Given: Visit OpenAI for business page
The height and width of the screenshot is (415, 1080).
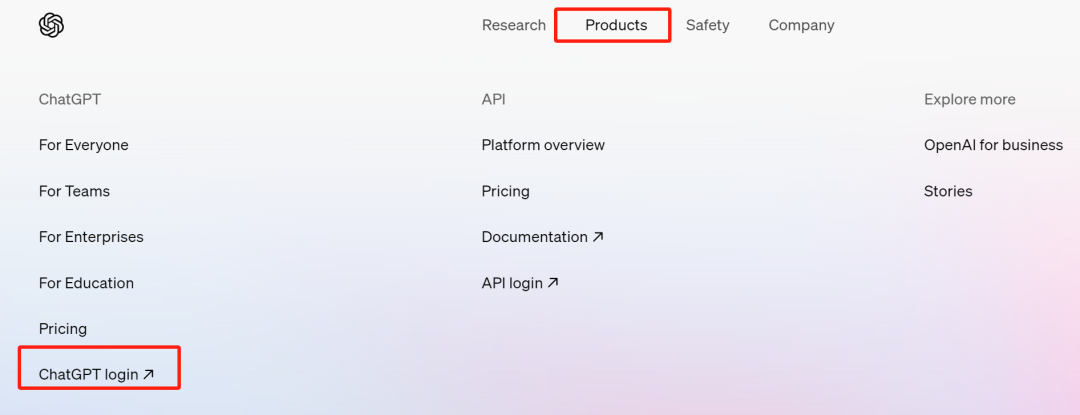Looking at the screenshot, I should coord(993,145).
